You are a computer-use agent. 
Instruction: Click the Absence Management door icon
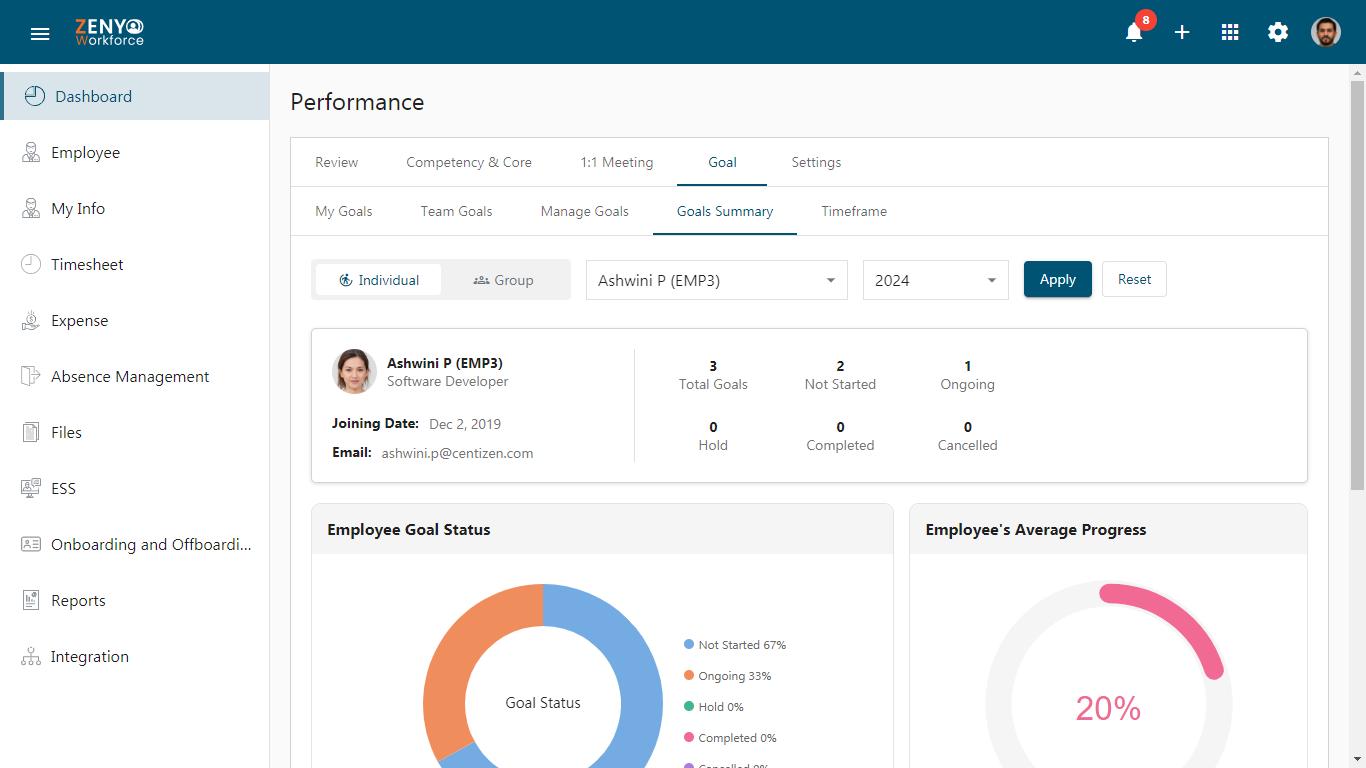31,376
